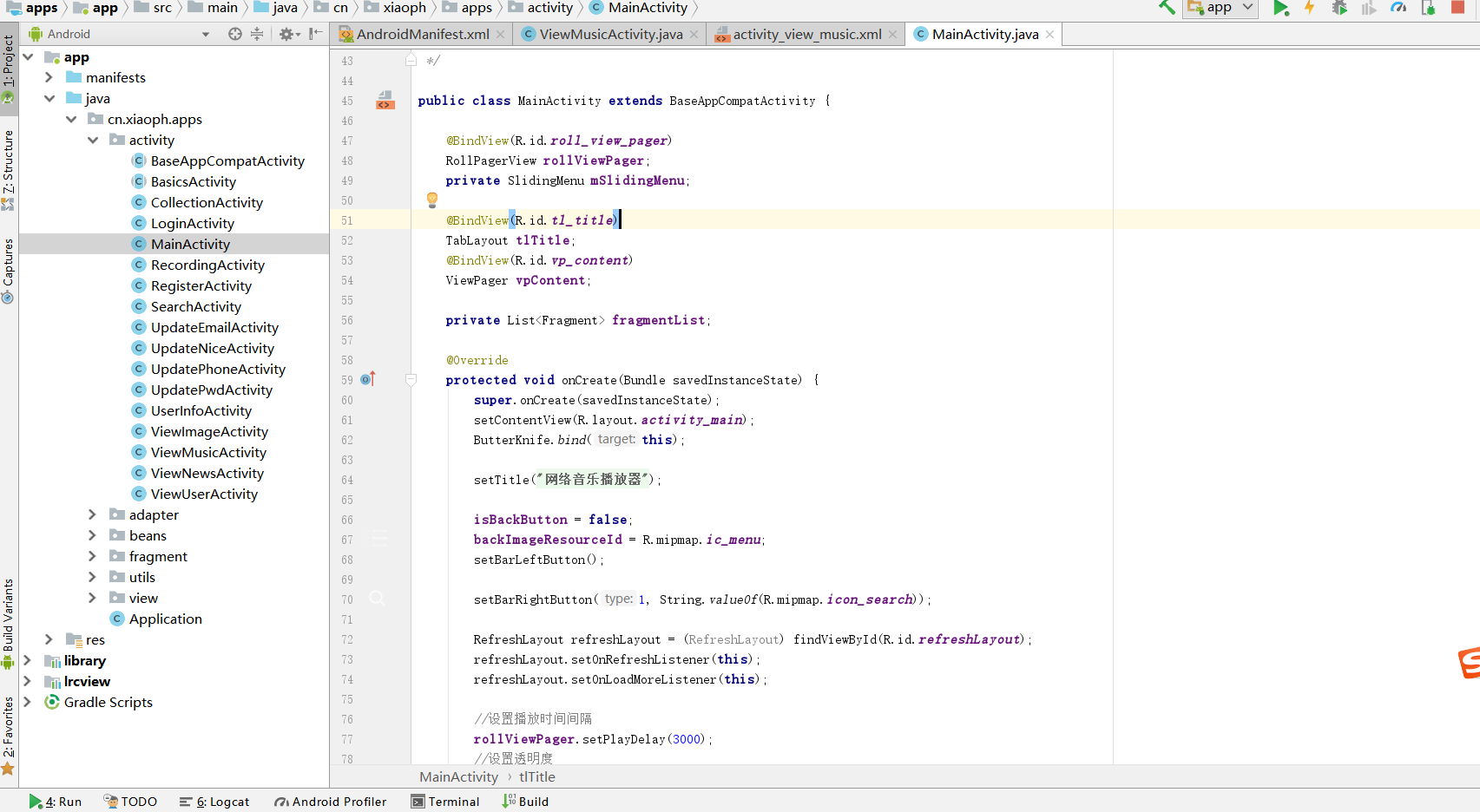Toggle the Structure tool window
Screen dimensions: 1480x812
(9, 169)
